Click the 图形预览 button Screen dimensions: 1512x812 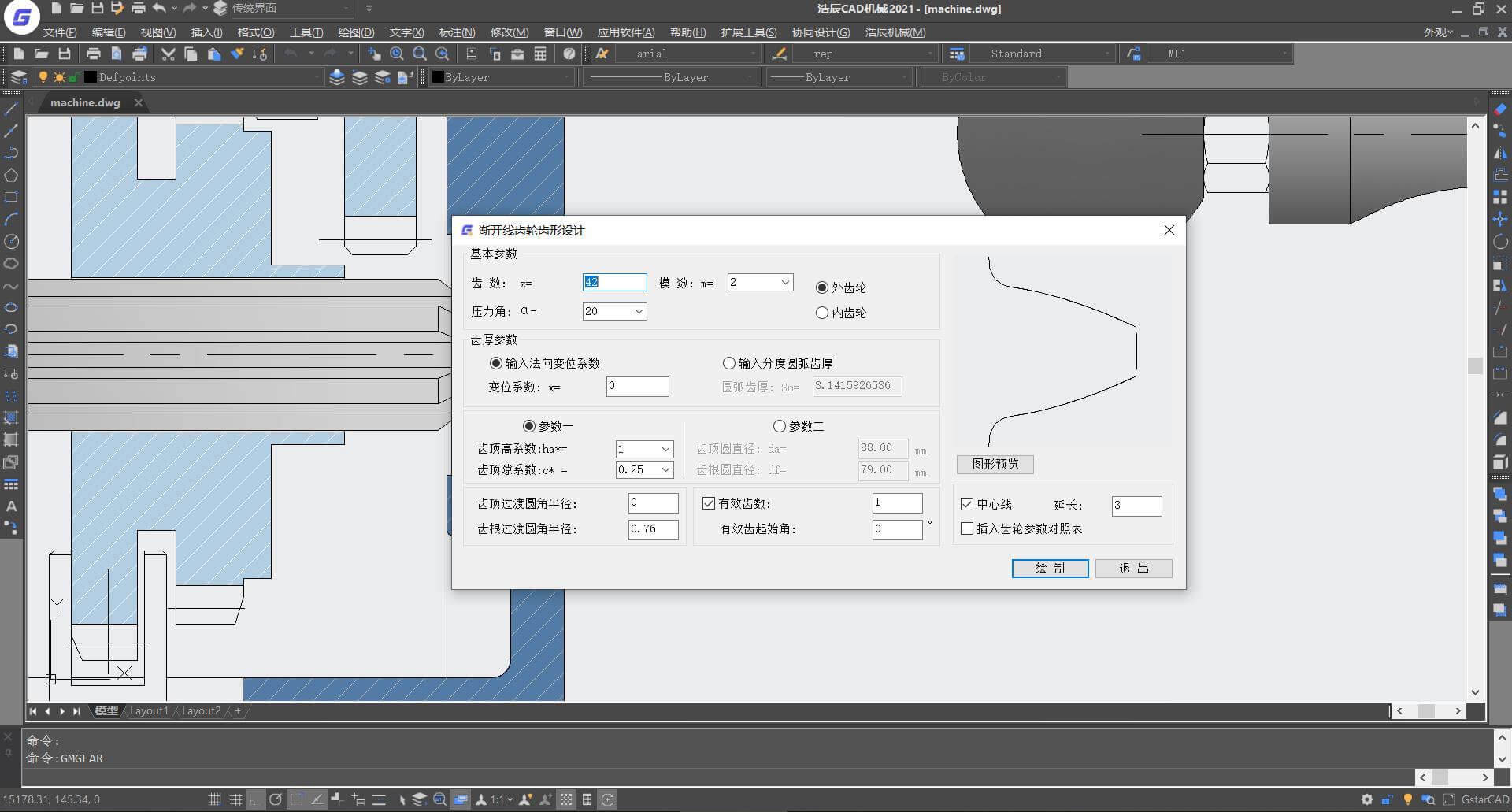pyautogui.click(x=995, y=464)
